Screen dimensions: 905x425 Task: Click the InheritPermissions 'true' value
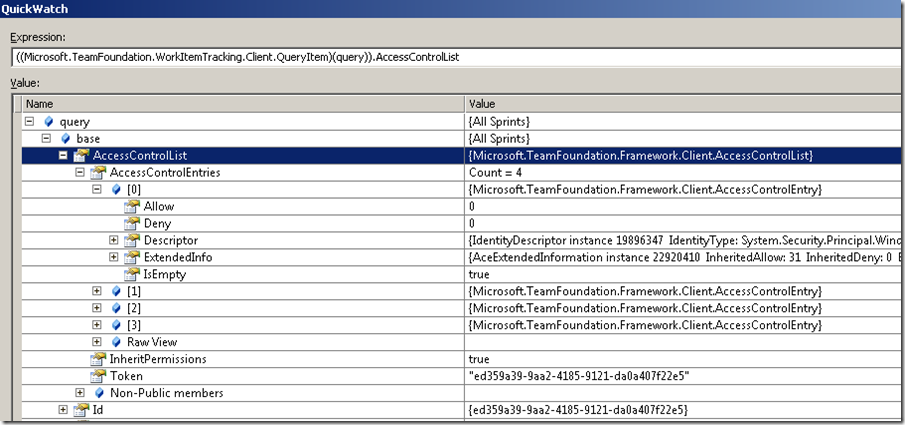(479, 359)
